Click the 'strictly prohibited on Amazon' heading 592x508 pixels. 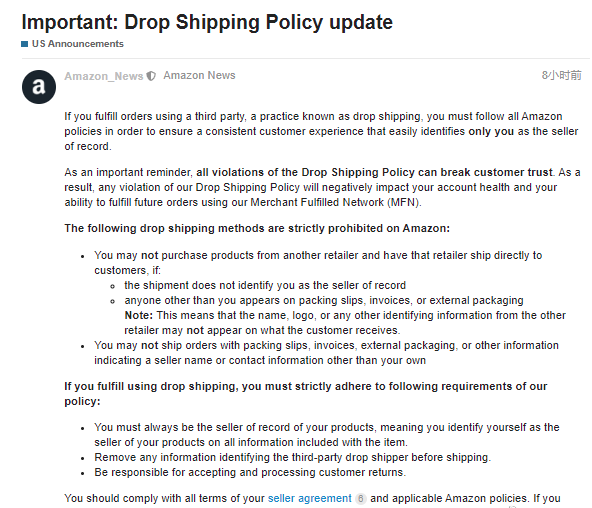point(257,228)
